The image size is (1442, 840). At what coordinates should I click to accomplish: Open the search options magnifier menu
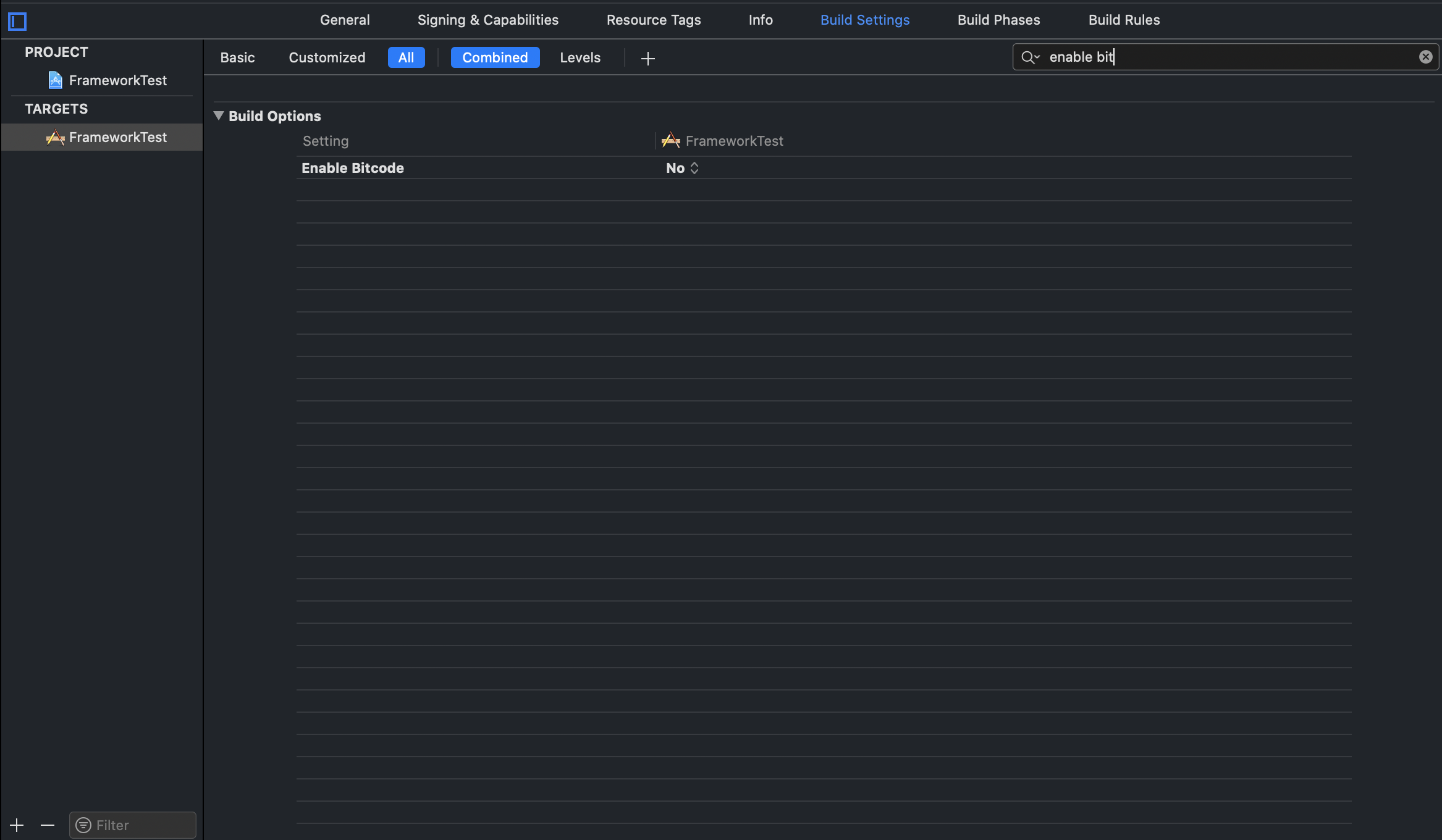coord(1030,57)
